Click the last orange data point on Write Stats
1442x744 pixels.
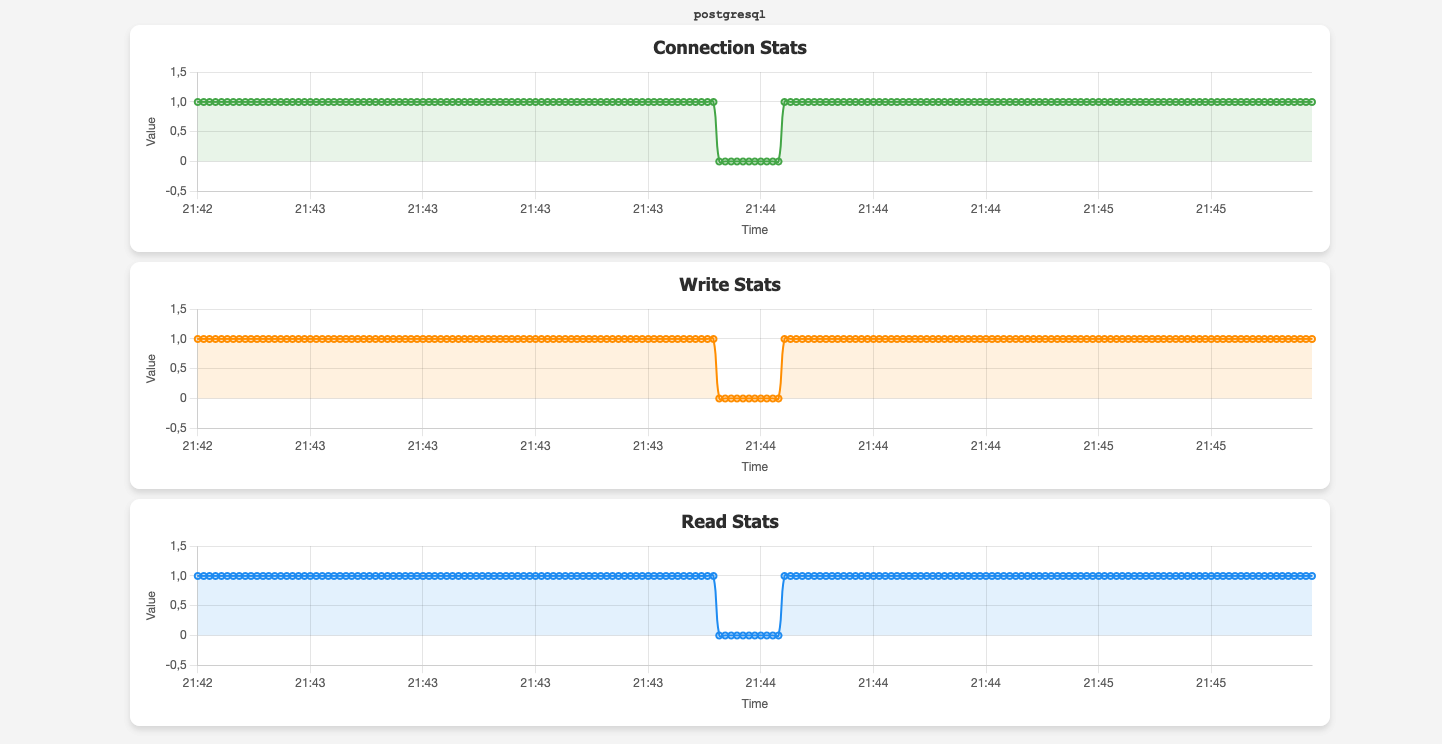(1310, 338)
